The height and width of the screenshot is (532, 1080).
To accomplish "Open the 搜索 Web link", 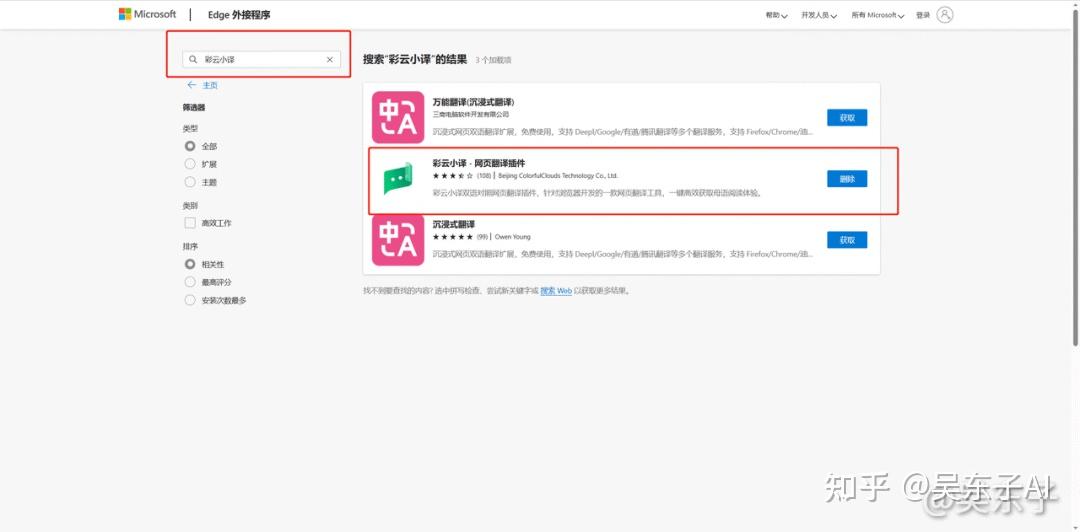I will (556, 291).
